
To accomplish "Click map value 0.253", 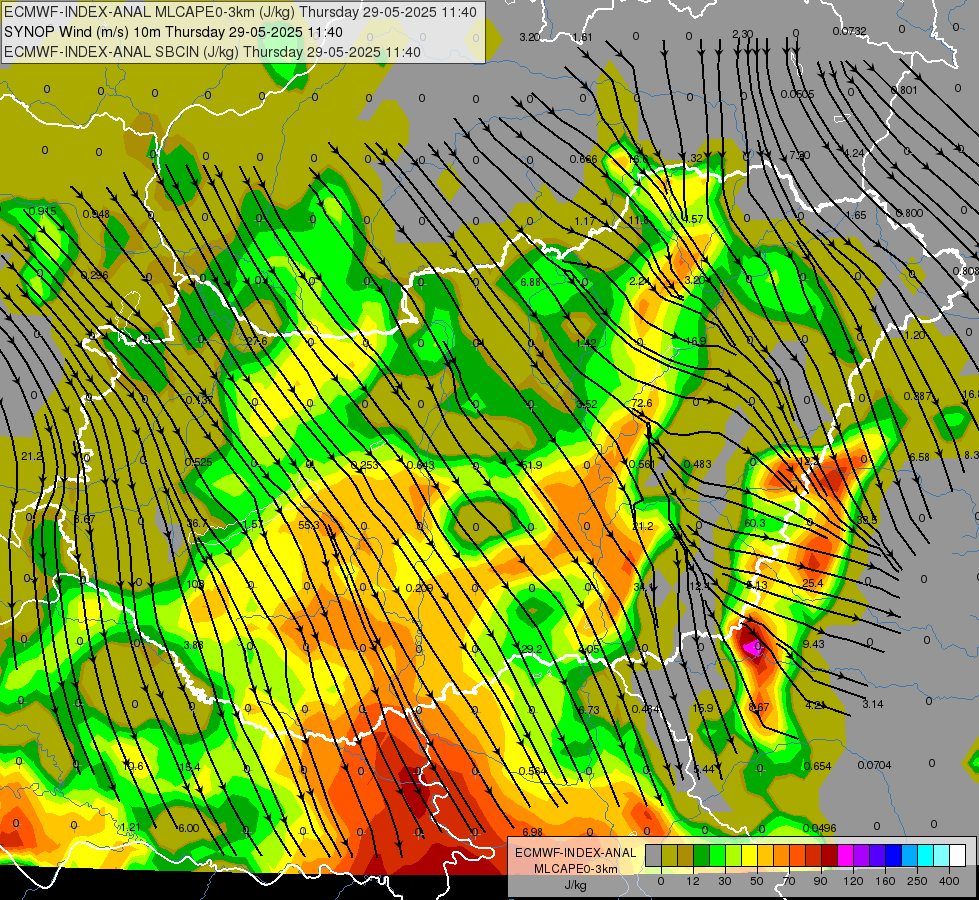I will point(364,465).
